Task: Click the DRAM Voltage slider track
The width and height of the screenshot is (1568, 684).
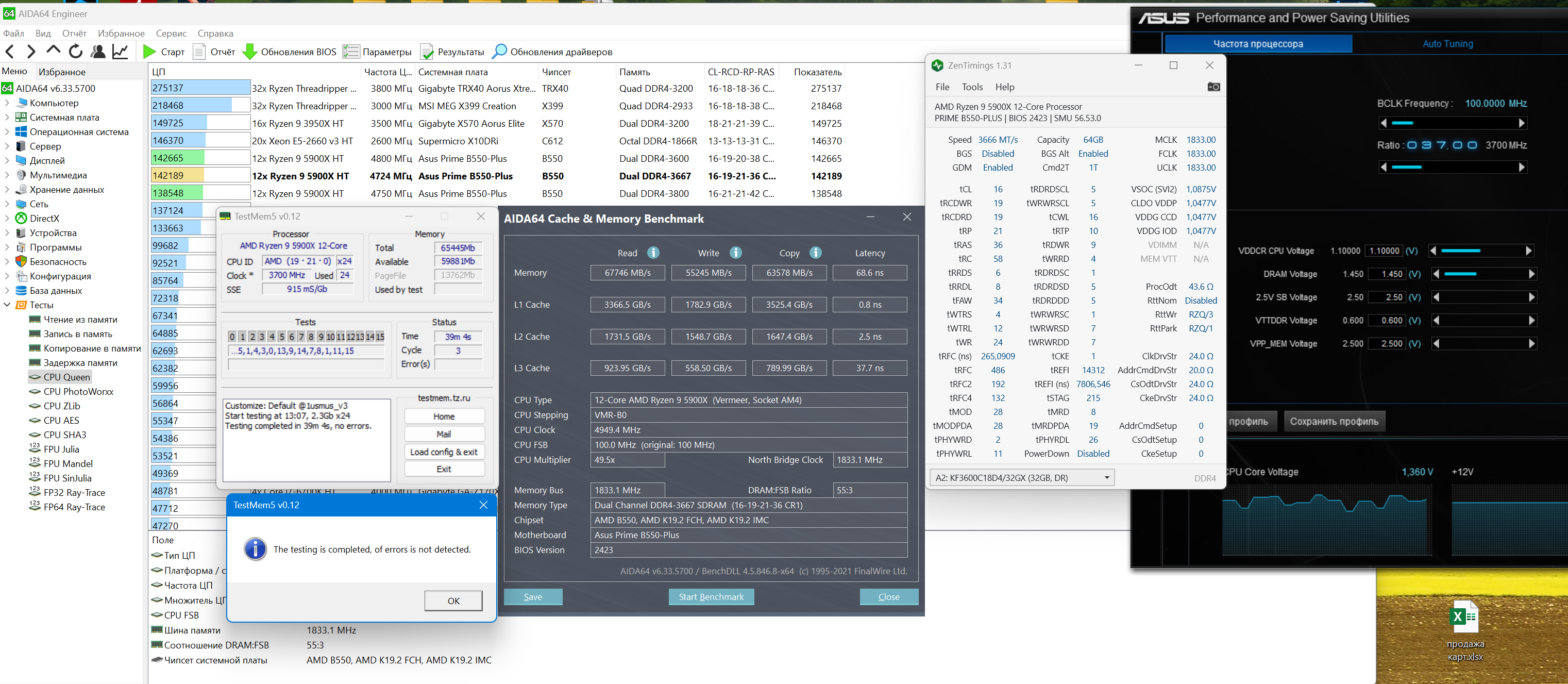Action: click(x=1483, y=274)
